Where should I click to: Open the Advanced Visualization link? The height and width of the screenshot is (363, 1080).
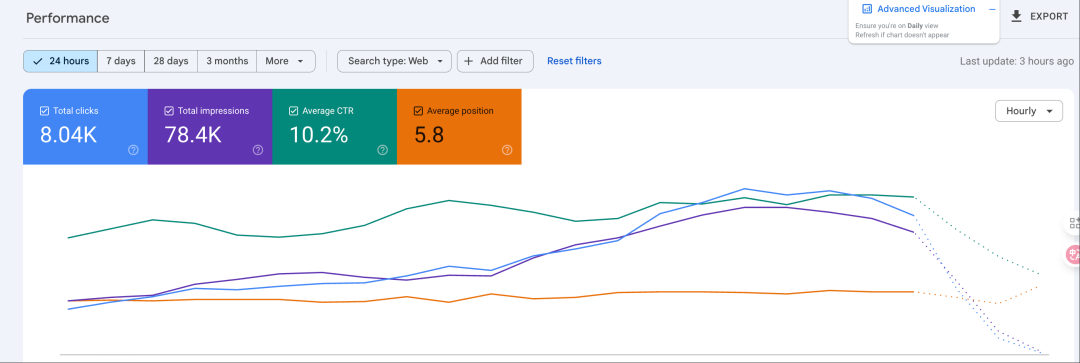coord(926,9)
